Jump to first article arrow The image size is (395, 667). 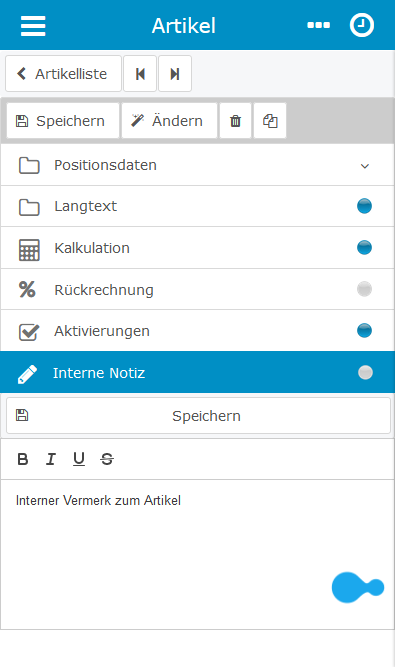click(140, 74)
